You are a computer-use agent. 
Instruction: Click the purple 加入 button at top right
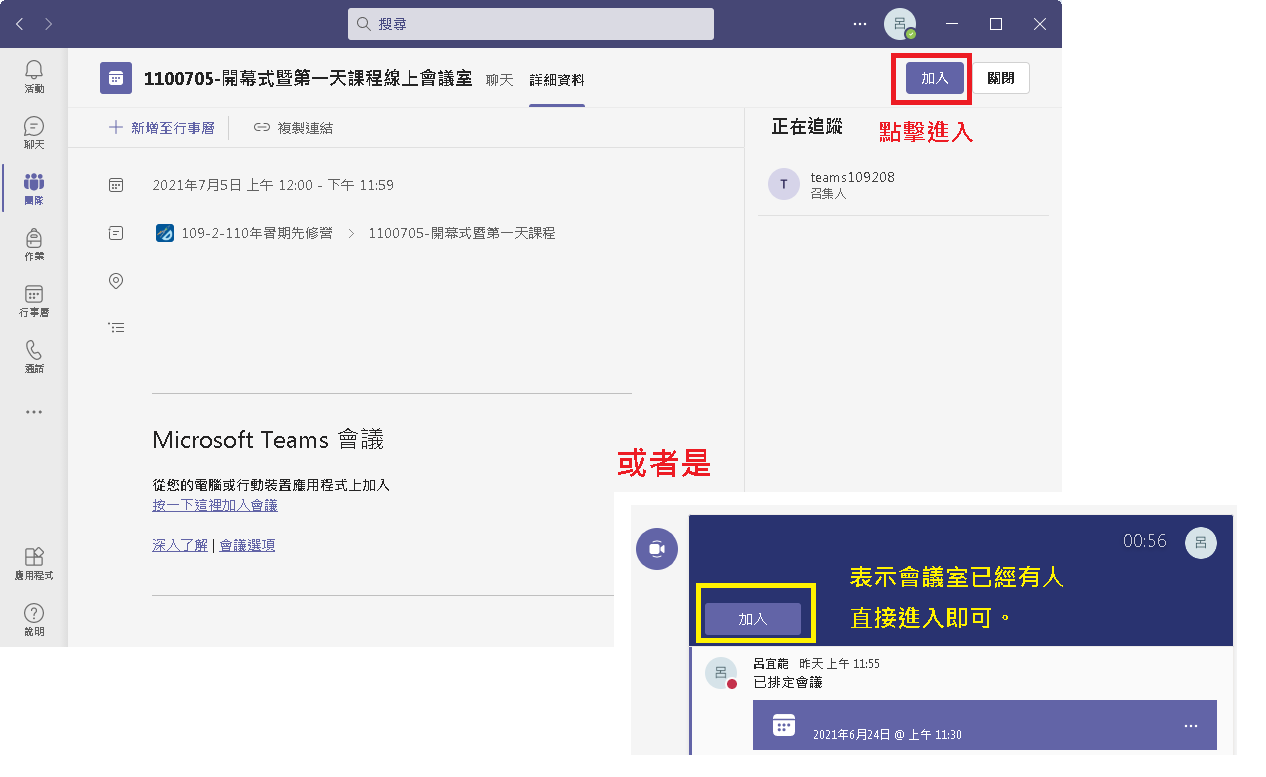click(934, 78)
